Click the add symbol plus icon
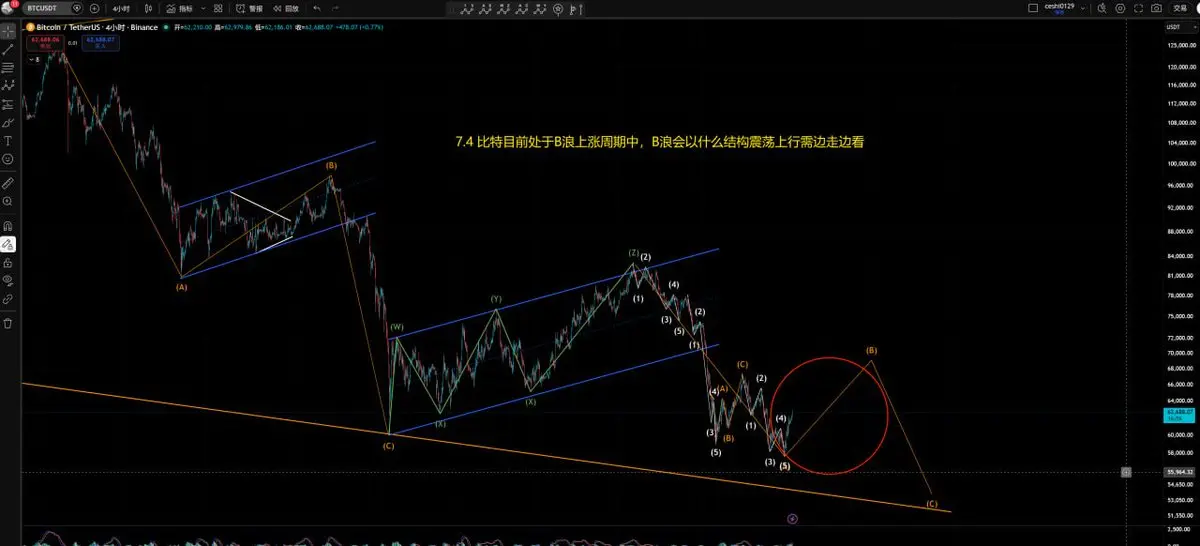1200x546 pixels. click(x=94, y=8)
